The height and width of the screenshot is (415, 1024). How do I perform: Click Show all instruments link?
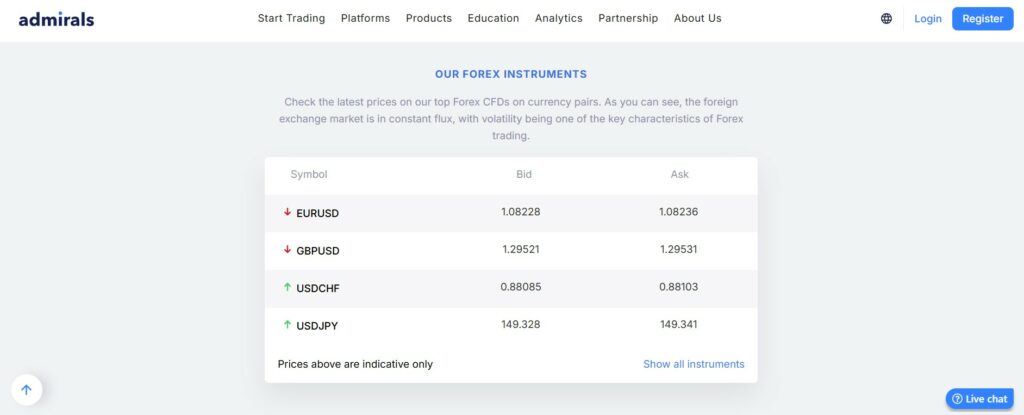click(694, 364)
